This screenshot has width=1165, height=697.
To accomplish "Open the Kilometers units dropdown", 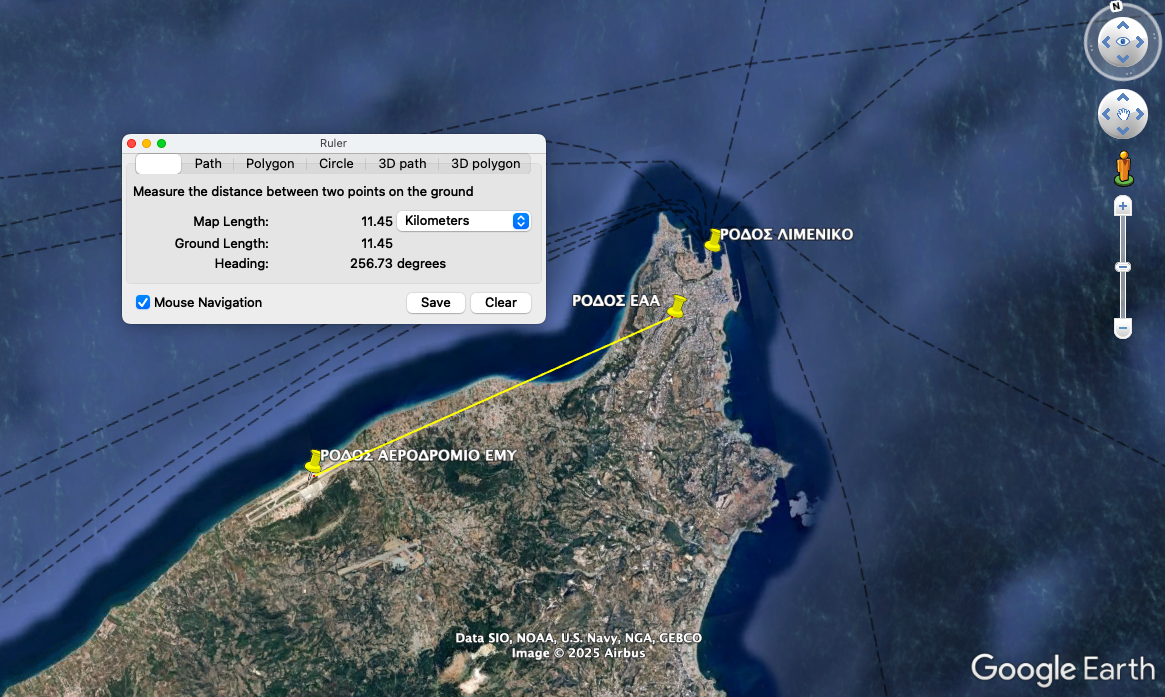I will coord(464,221).
